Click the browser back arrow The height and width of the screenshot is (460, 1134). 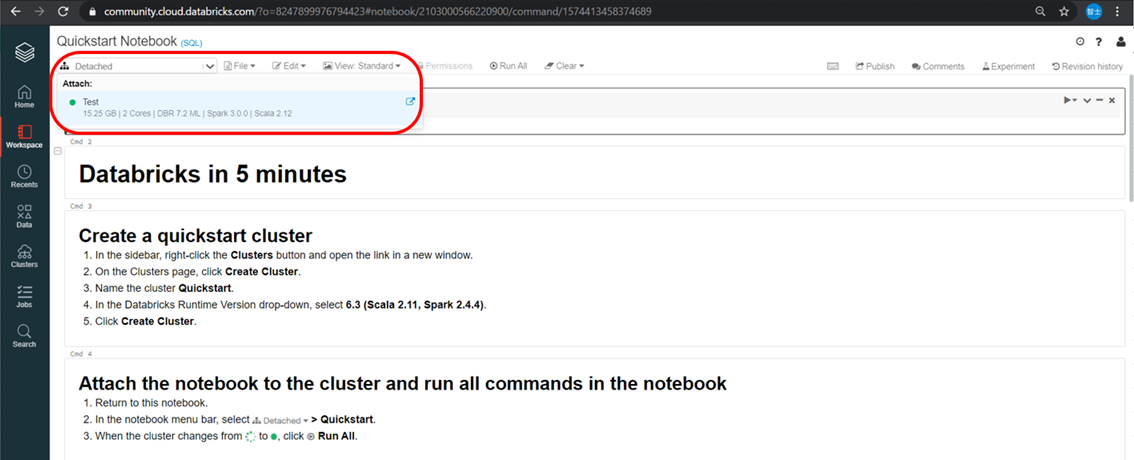point(15,12)
